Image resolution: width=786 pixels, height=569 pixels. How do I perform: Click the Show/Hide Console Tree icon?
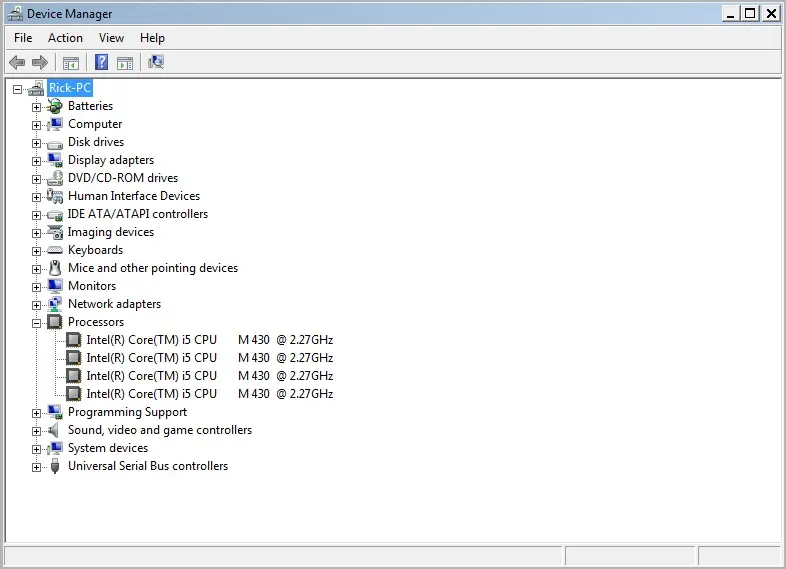(x=71, y=63)
